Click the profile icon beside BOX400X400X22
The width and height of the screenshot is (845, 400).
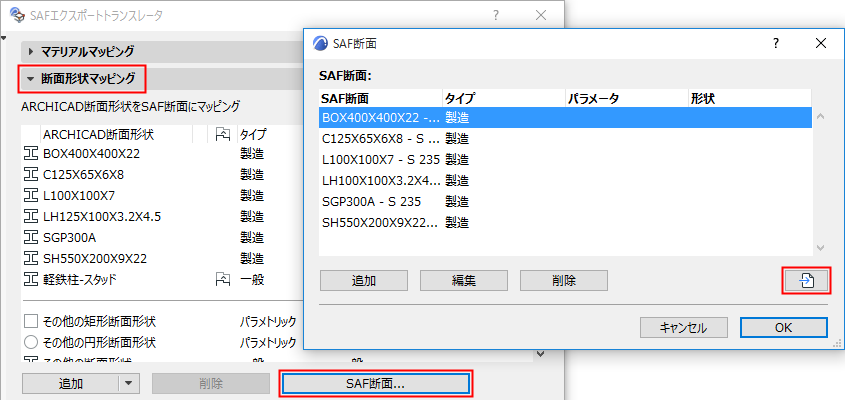point(30,154)
